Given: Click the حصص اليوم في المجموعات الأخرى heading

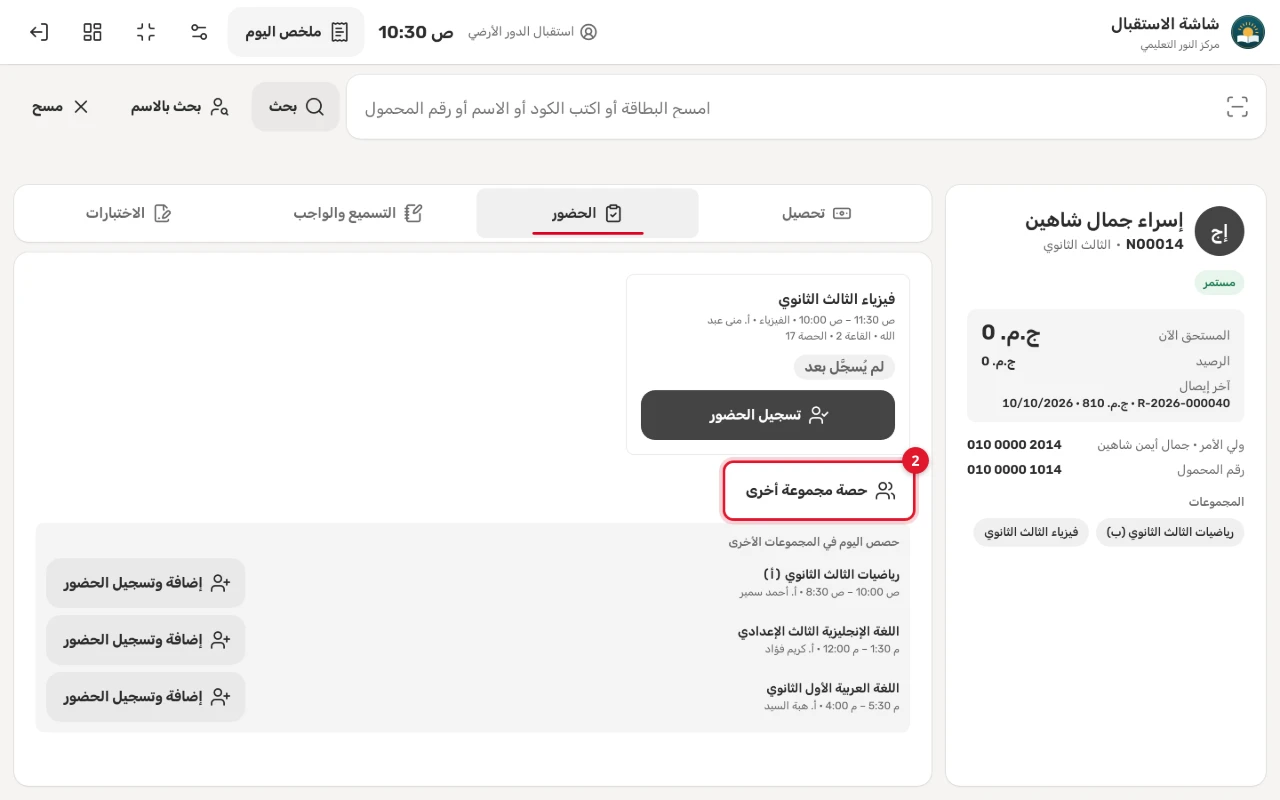Looking at the screenshot, I should 813,542.
